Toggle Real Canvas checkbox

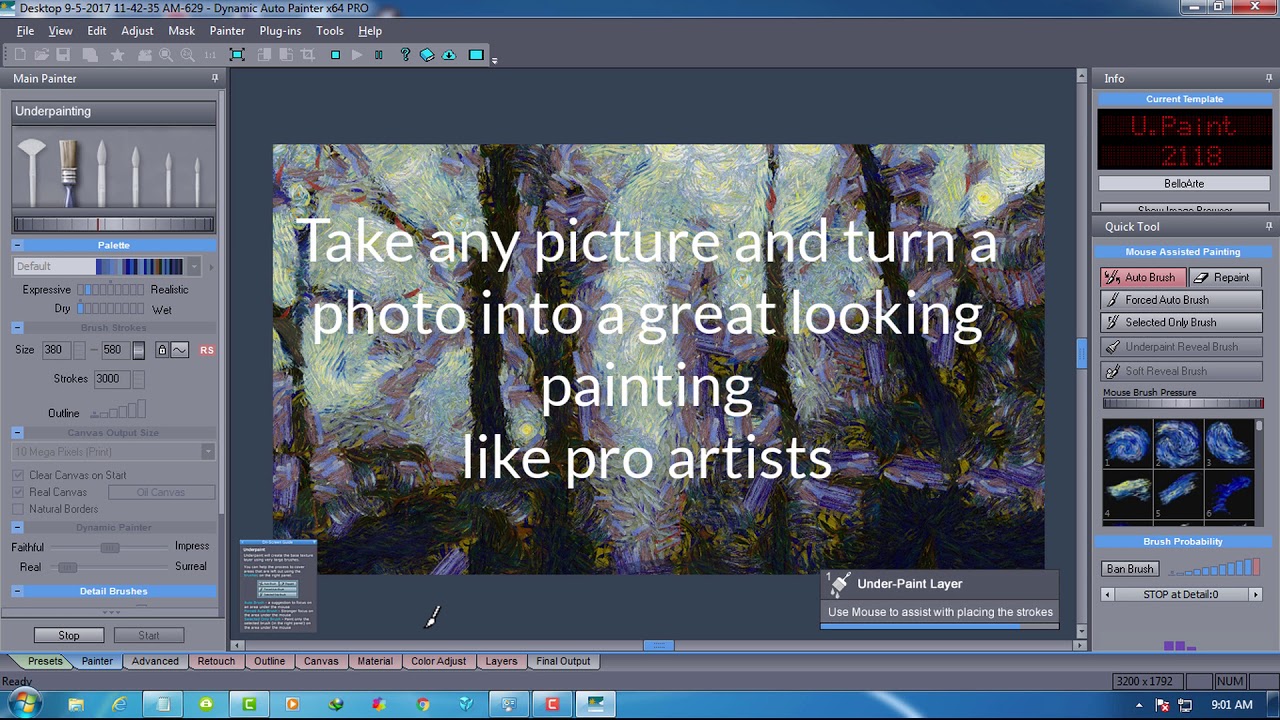(x=18, y=492)
